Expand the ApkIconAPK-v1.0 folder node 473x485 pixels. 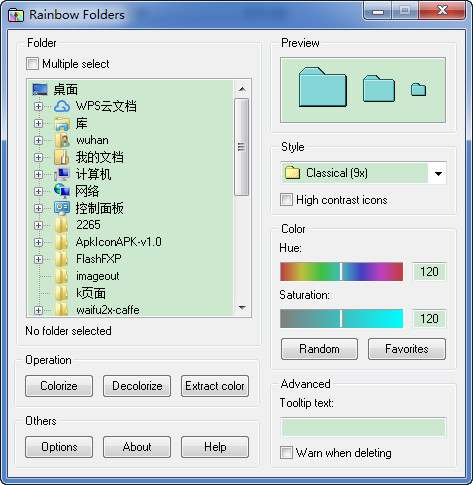38,242
